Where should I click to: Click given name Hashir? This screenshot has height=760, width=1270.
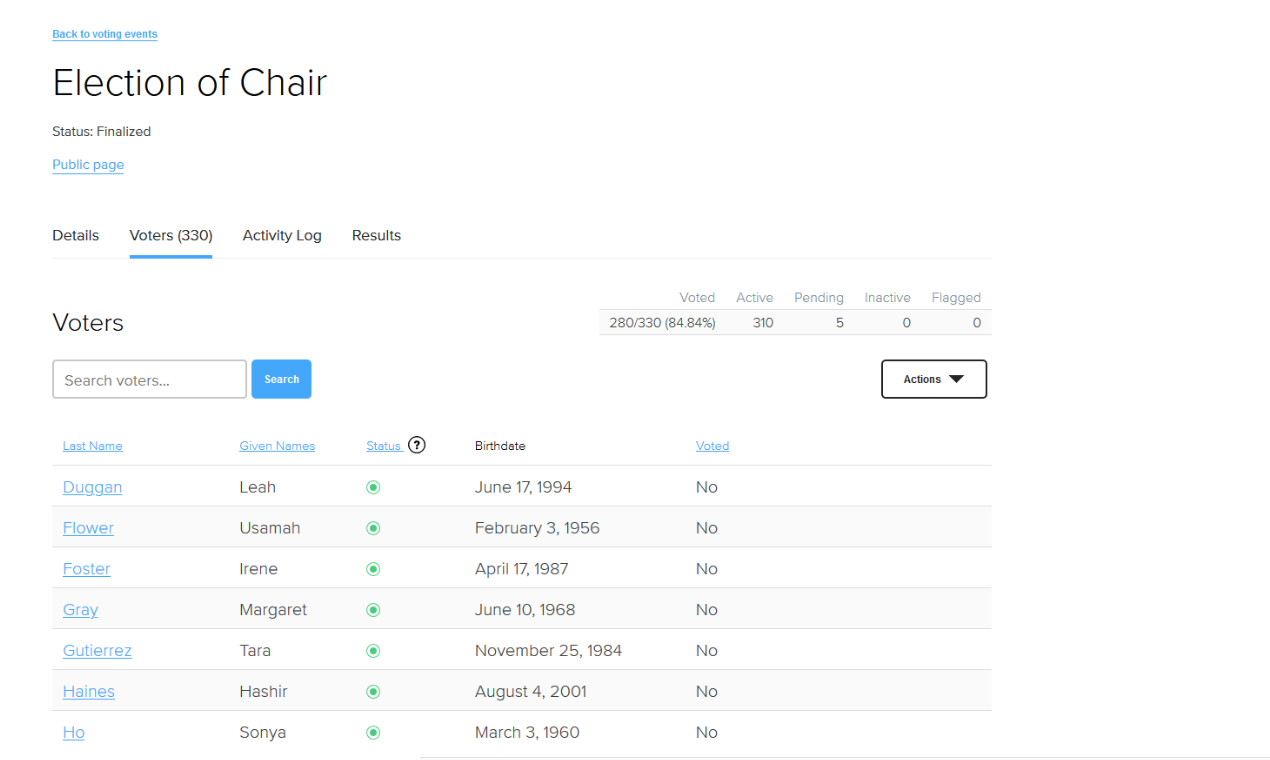pyautogui.click(x=265, y=692)
